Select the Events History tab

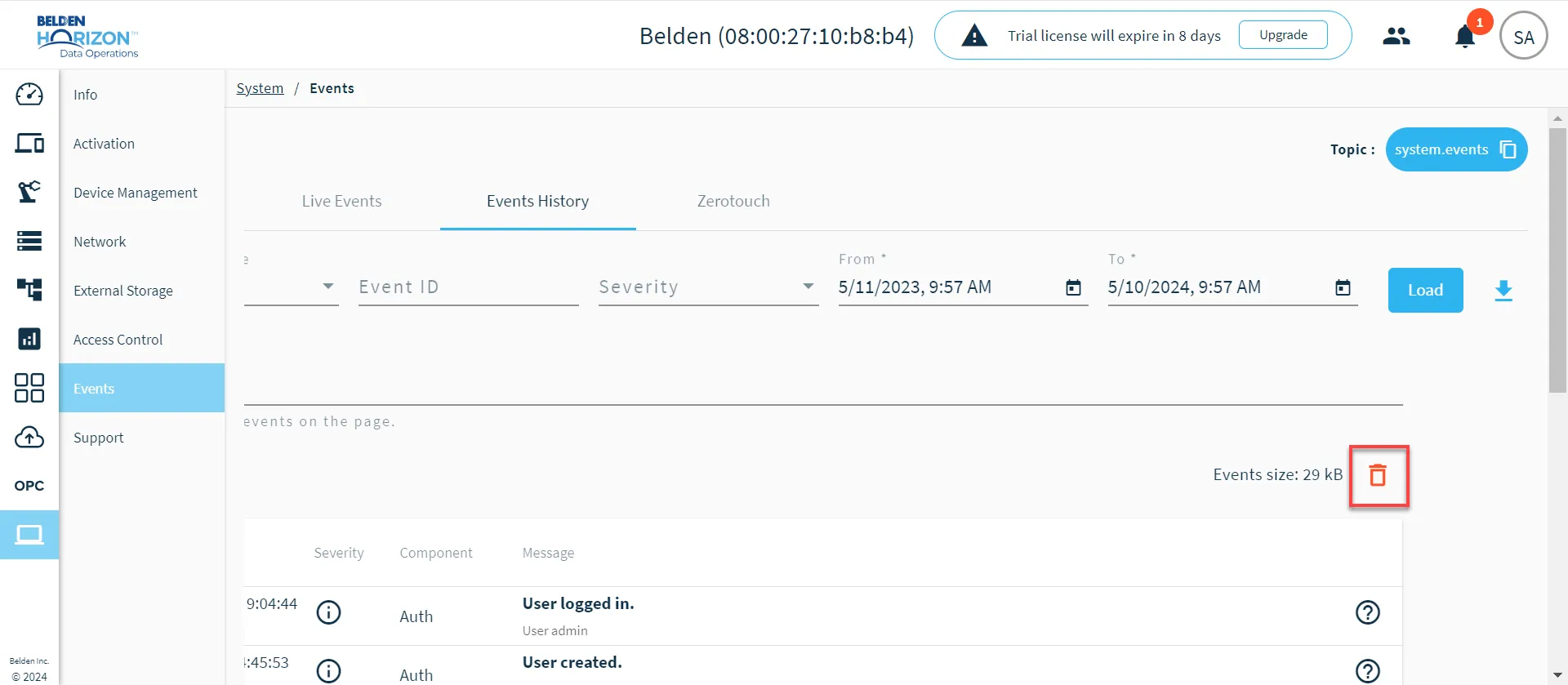point(537,201)
